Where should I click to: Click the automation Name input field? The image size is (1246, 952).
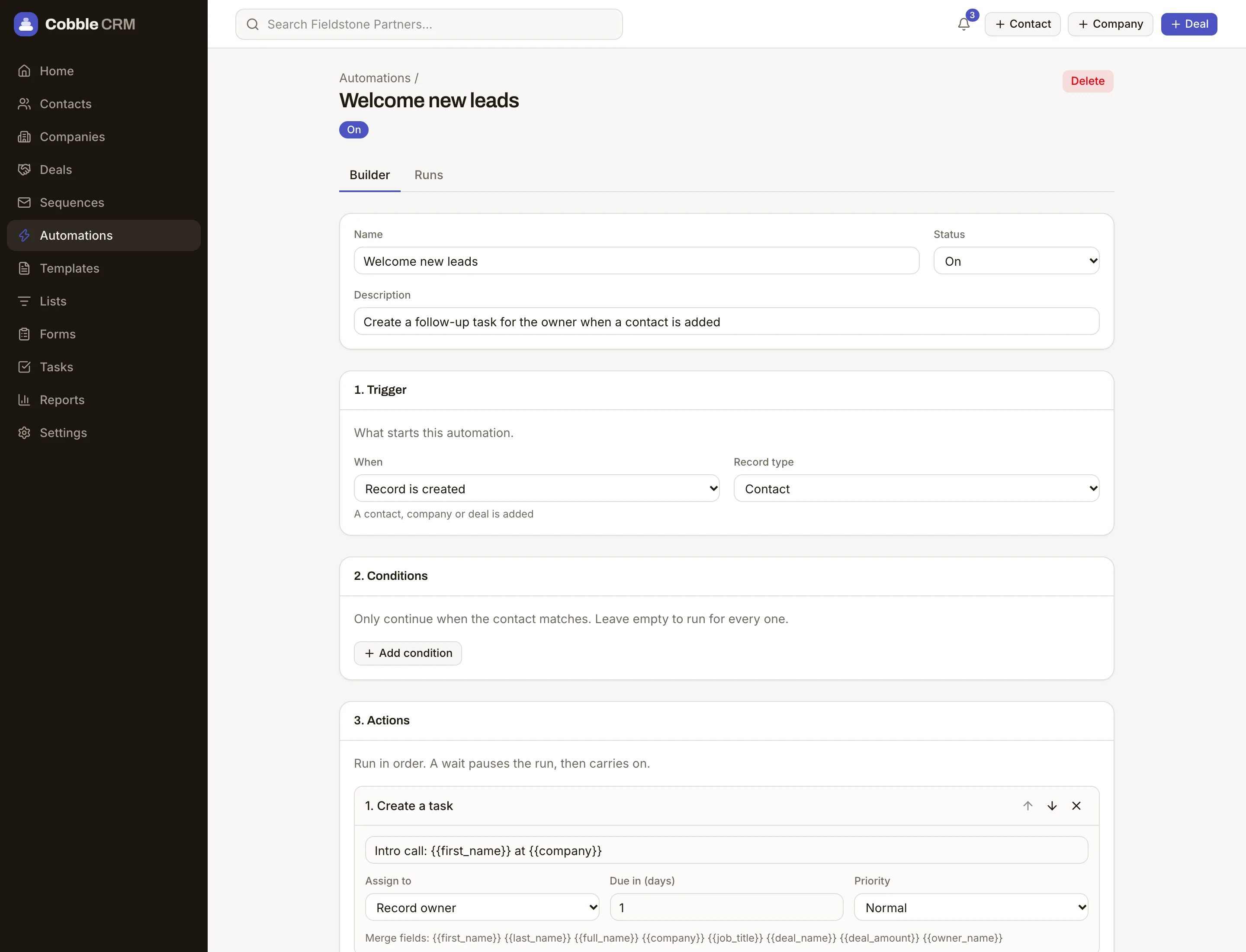[x=636, y=261]
